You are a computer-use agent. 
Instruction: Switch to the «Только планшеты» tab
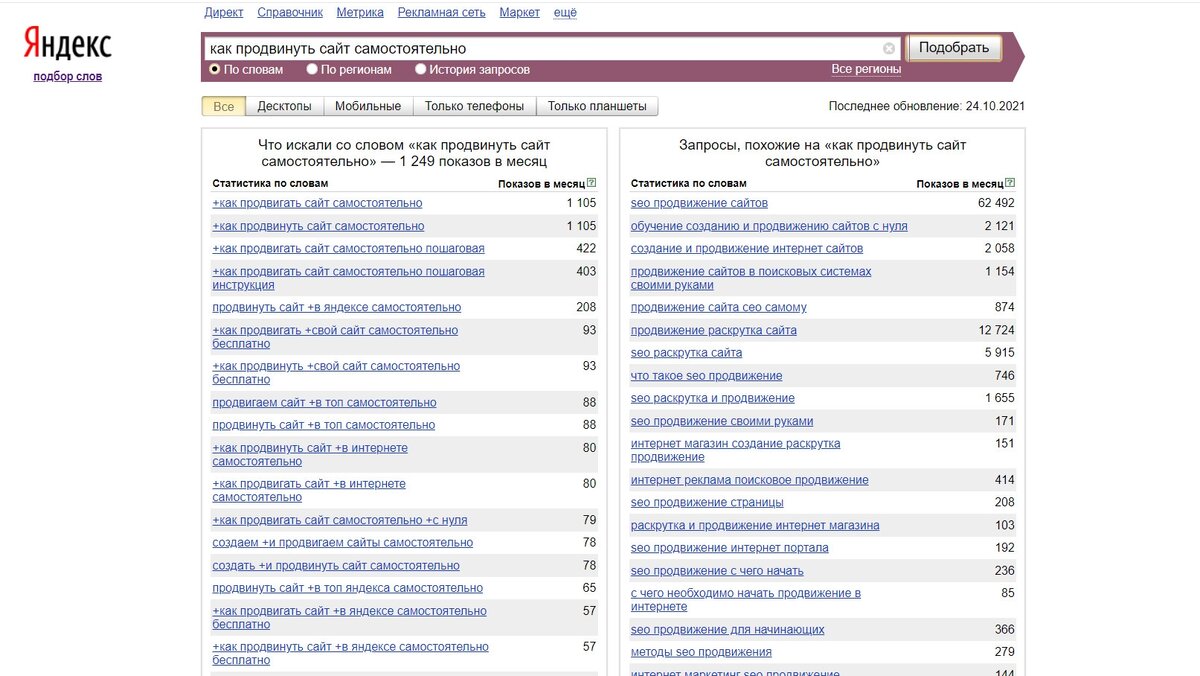coord(597,105)
